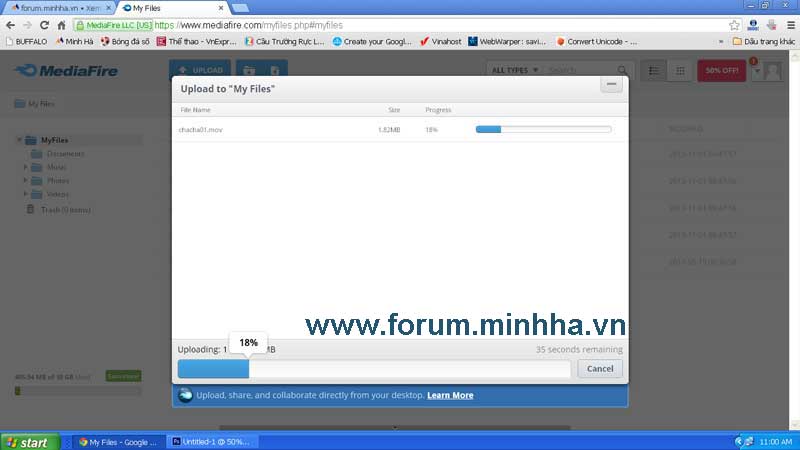
Task: Bookmark this page with star icon
Action: tap(734, 25)
